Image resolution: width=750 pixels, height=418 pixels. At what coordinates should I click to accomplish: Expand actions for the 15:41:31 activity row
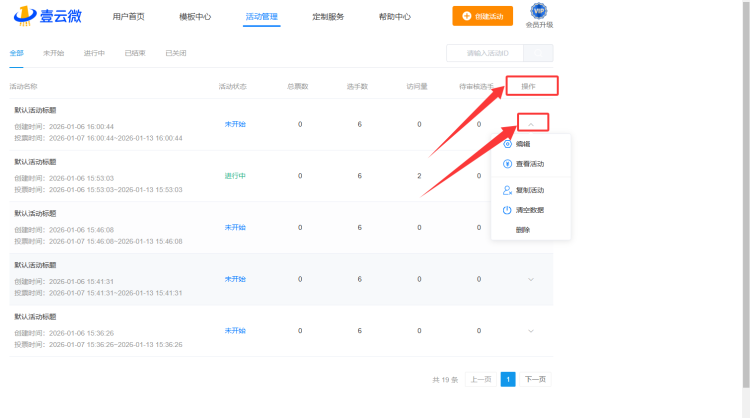[x=531, y=279]
